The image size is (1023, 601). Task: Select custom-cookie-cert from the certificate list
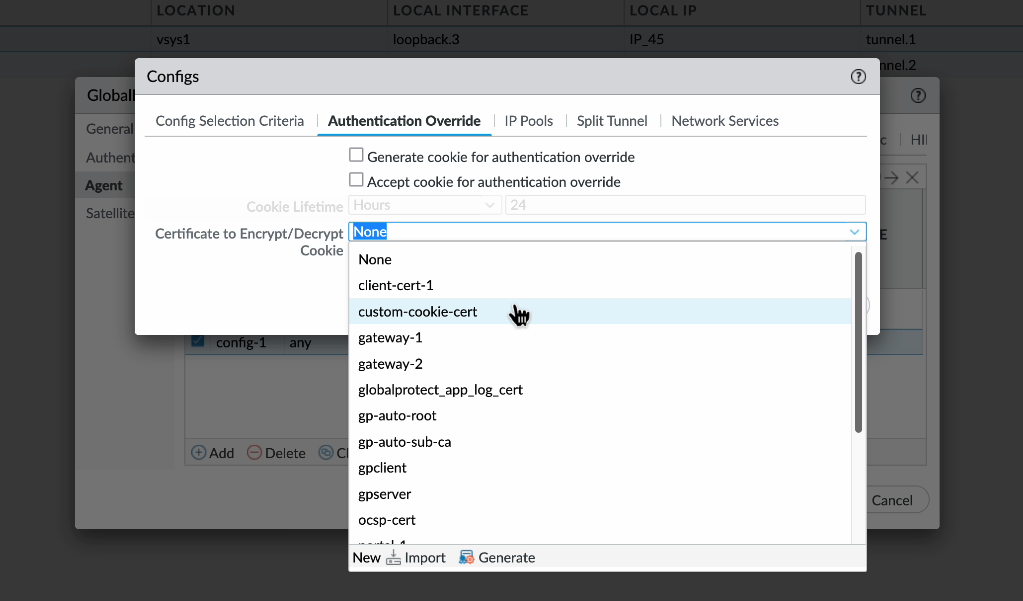pyautogui.click(x=417, y=311)
